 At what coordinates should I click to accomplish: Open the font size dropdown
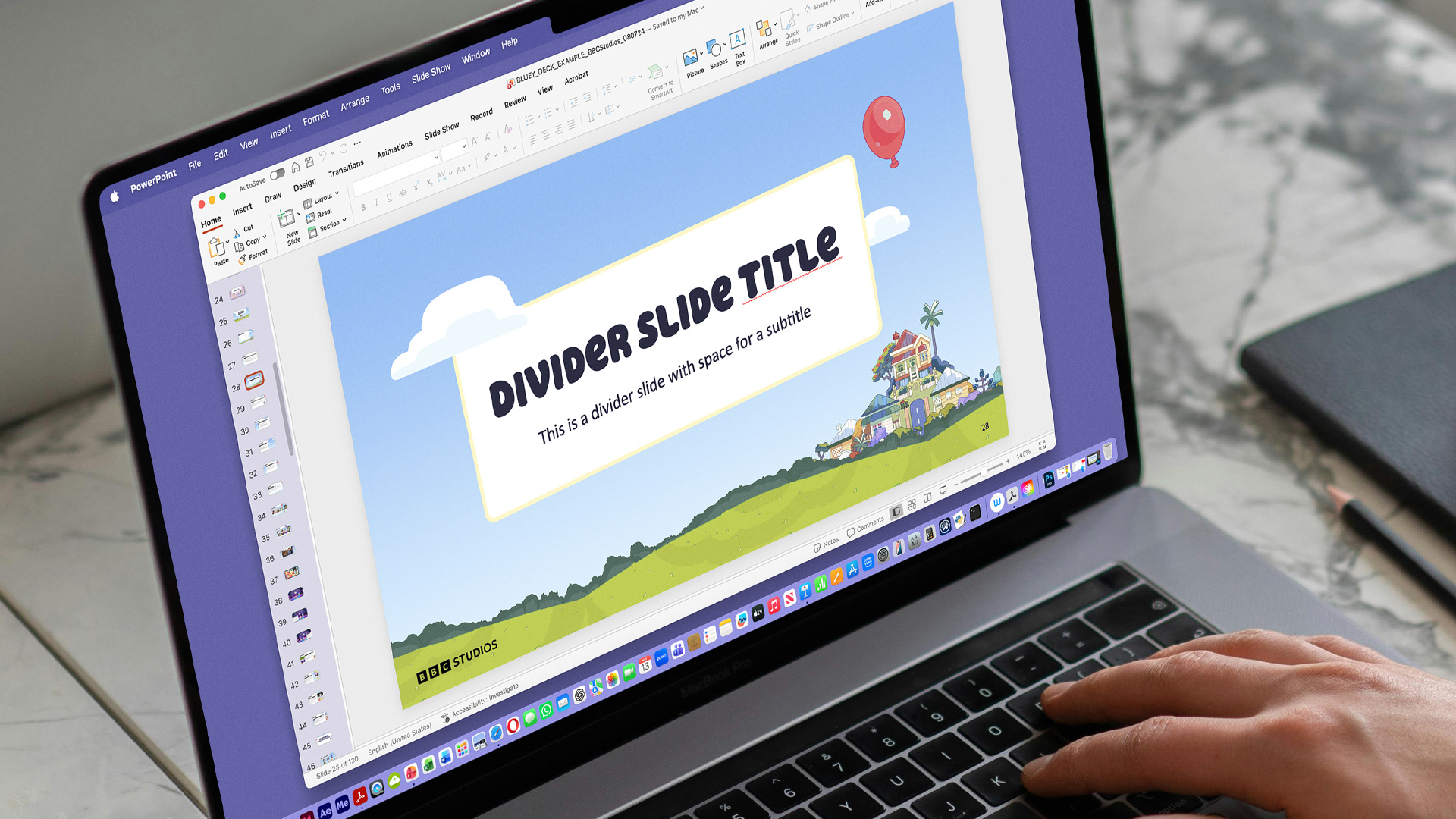(x=464, y=146)
